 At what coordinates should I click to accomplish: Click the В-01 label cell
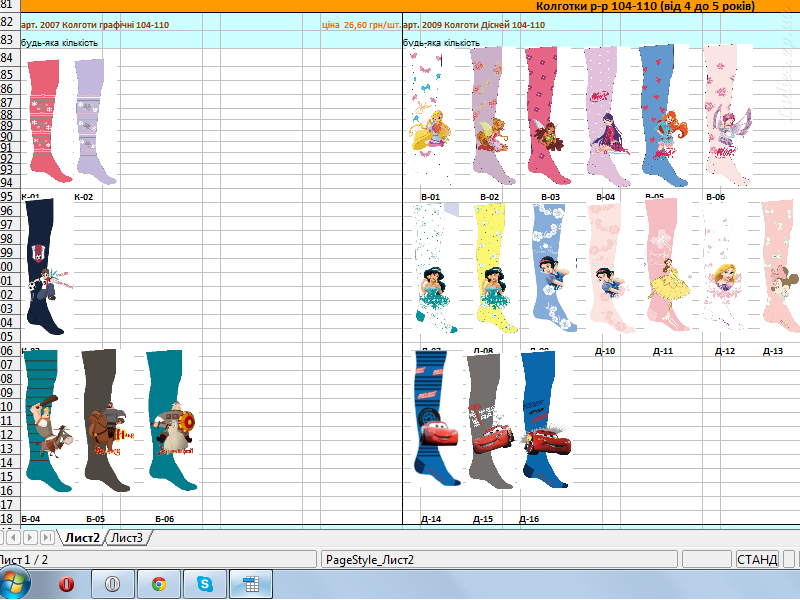(x=431, y=197)
